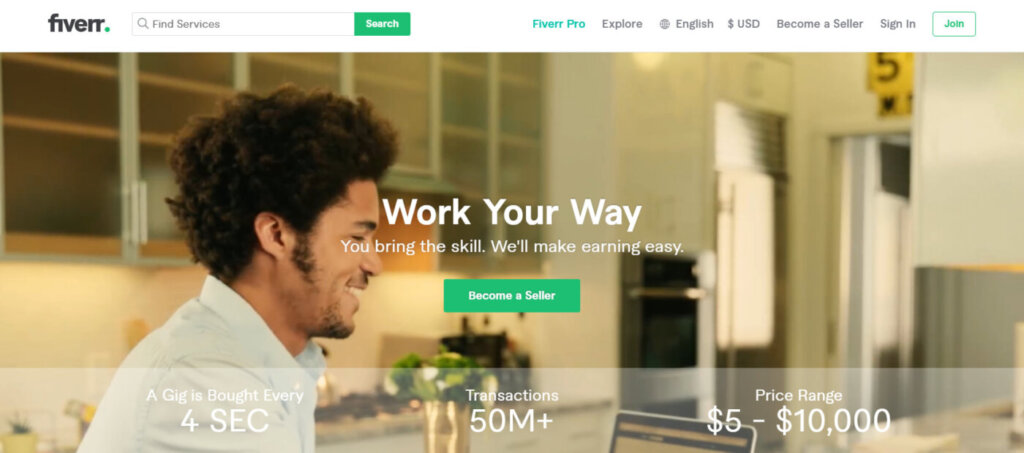Open the English language selector
Screen dimensions: 1024x453
pyautogui.click(x=694, y=24)
